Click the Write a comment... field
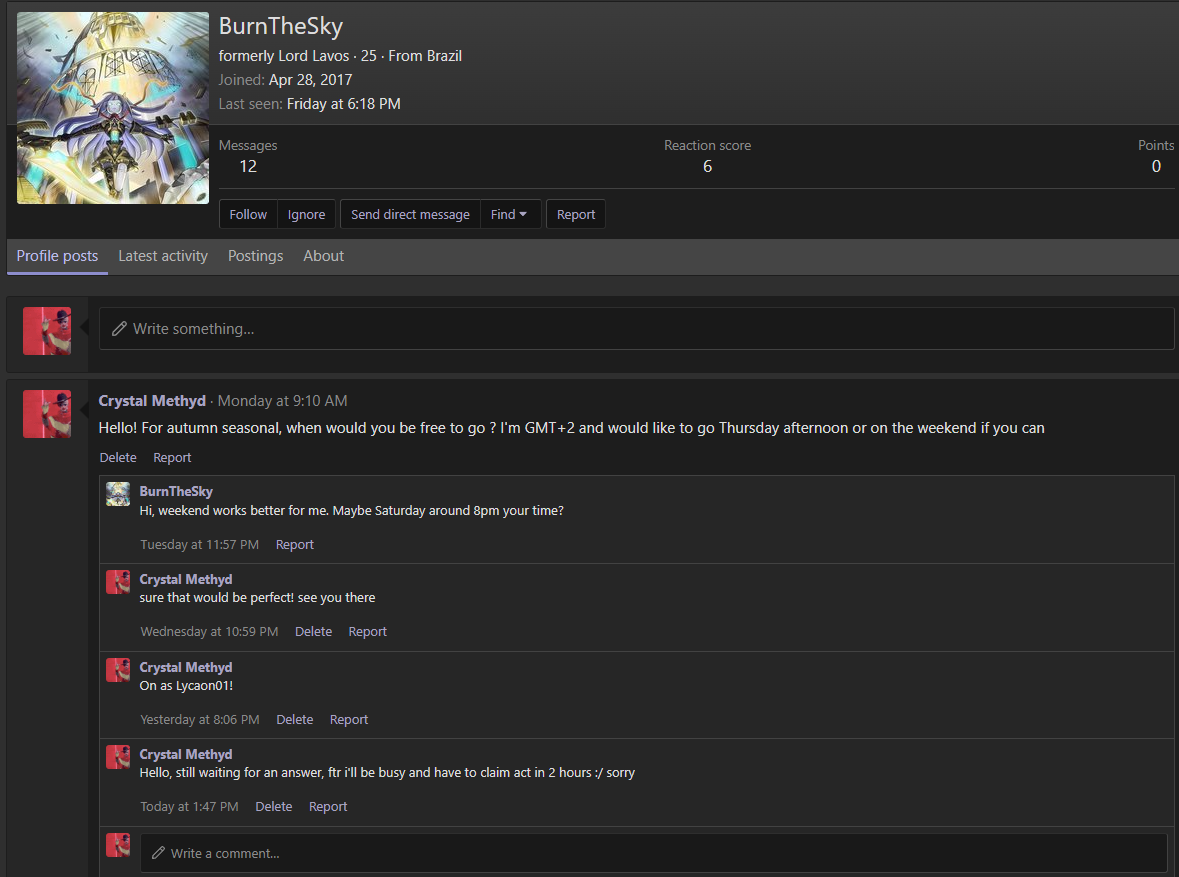This screenshot has height=877, width=1179. coord(653,853)
